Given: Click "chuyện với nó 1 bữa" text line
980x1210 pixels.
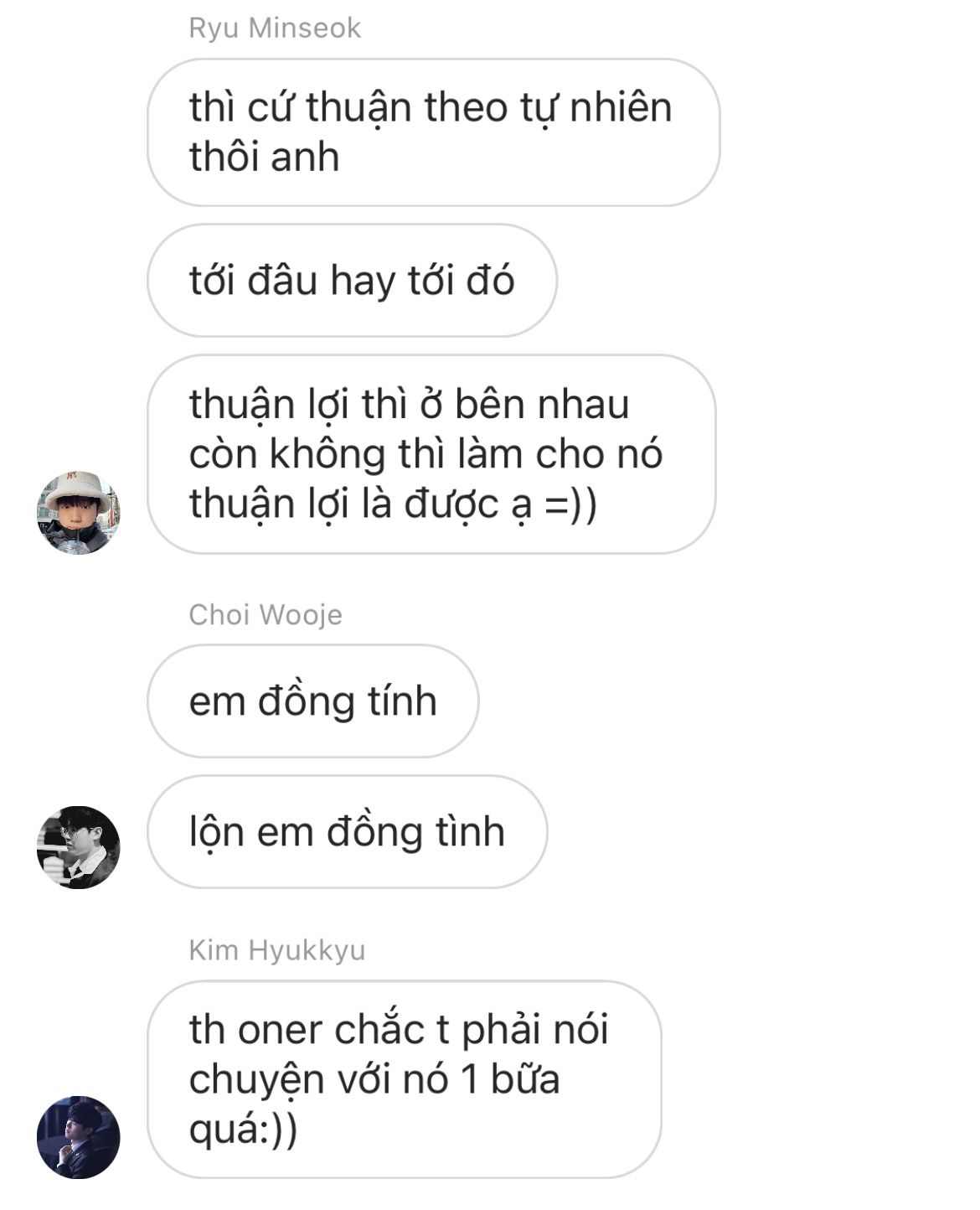Looking at the screenshot, I should [374, 1079].
